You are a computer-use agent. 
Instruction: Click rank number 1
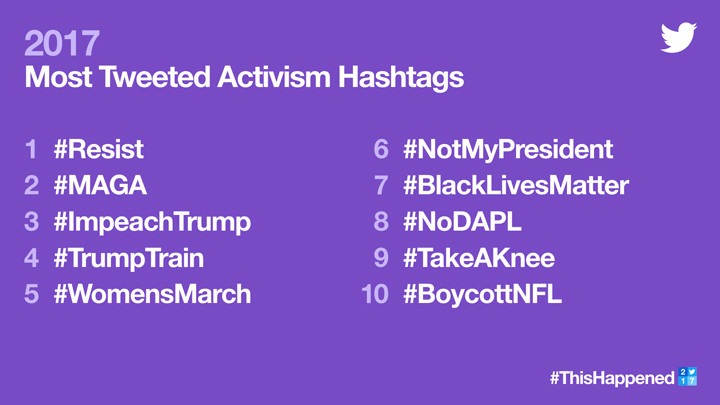(32, 150)
